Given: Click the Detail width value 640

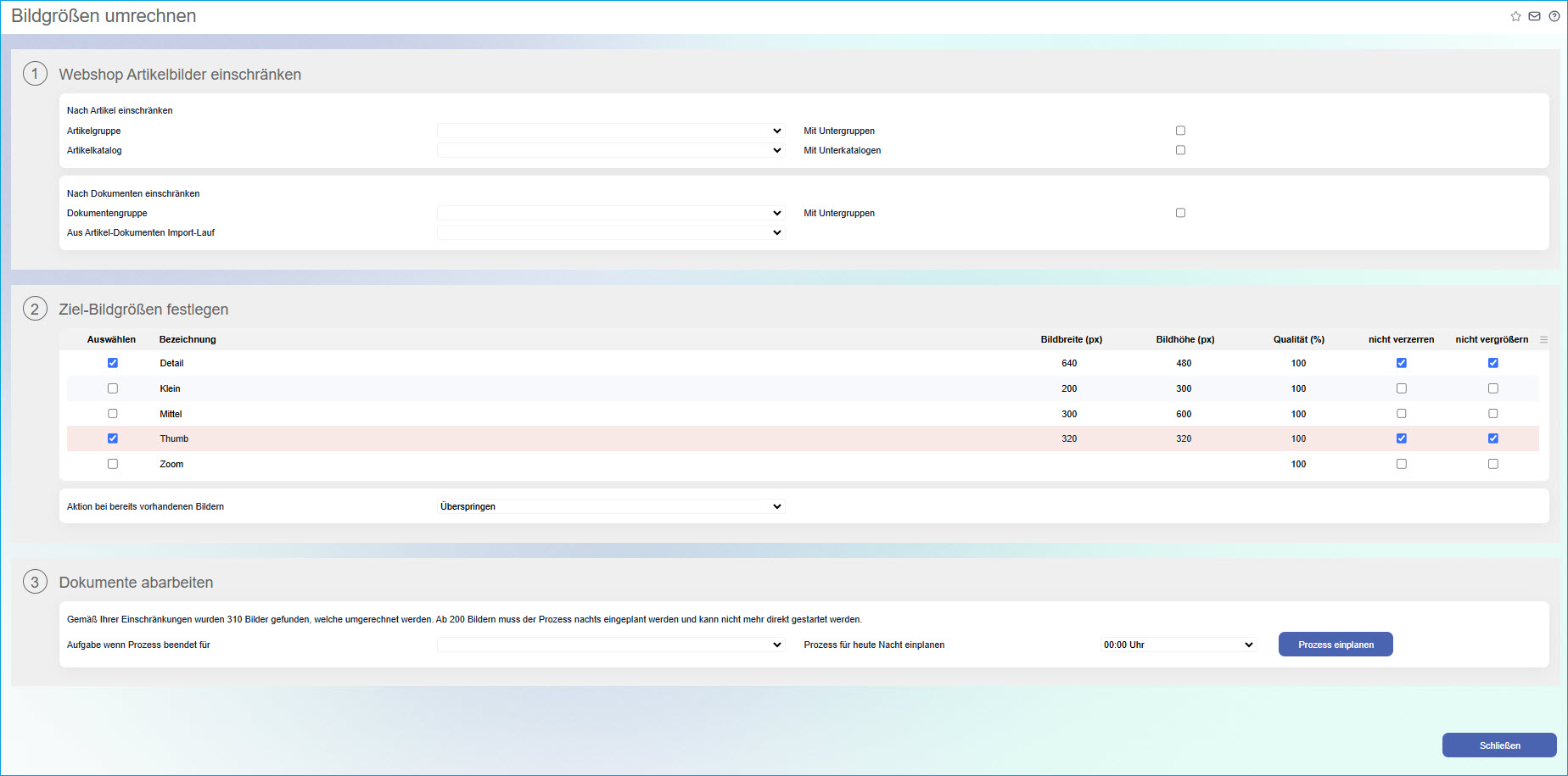Looking at the screenshot, I should (1069, 363).
